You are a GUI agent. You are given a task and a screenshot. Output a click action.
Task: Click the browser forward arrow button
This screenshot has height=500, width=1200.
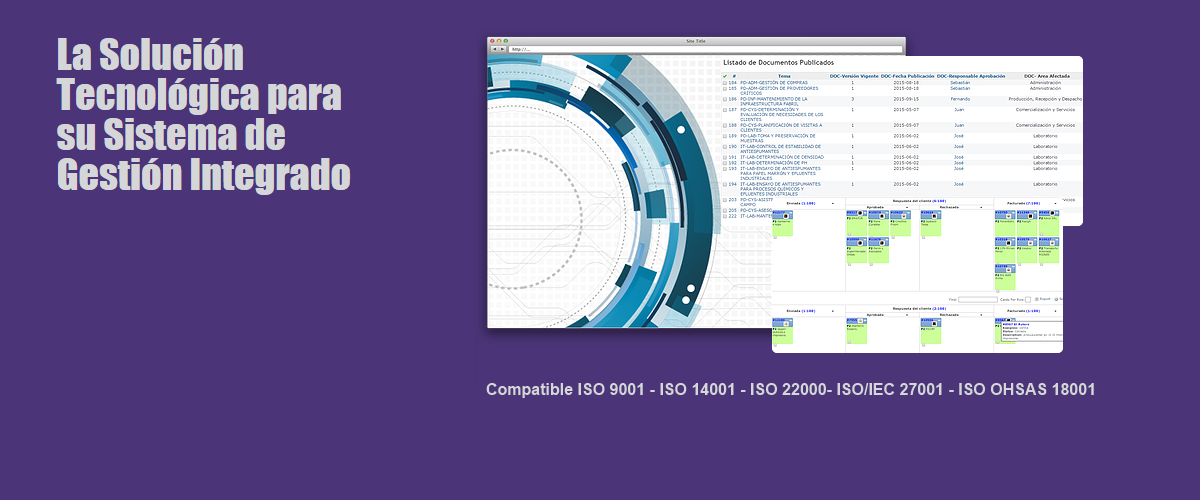[x=502, y=49]
